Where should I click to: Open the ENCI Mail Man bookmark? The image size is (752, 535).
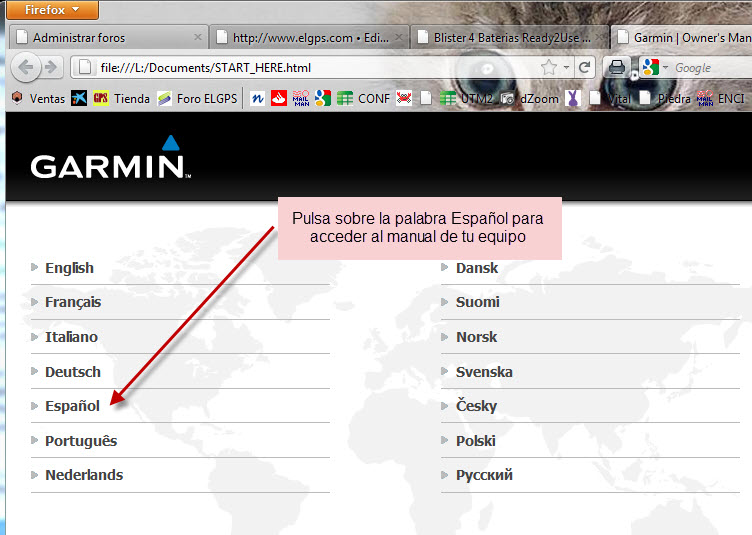pyautogui.click(x=721, y=98)
